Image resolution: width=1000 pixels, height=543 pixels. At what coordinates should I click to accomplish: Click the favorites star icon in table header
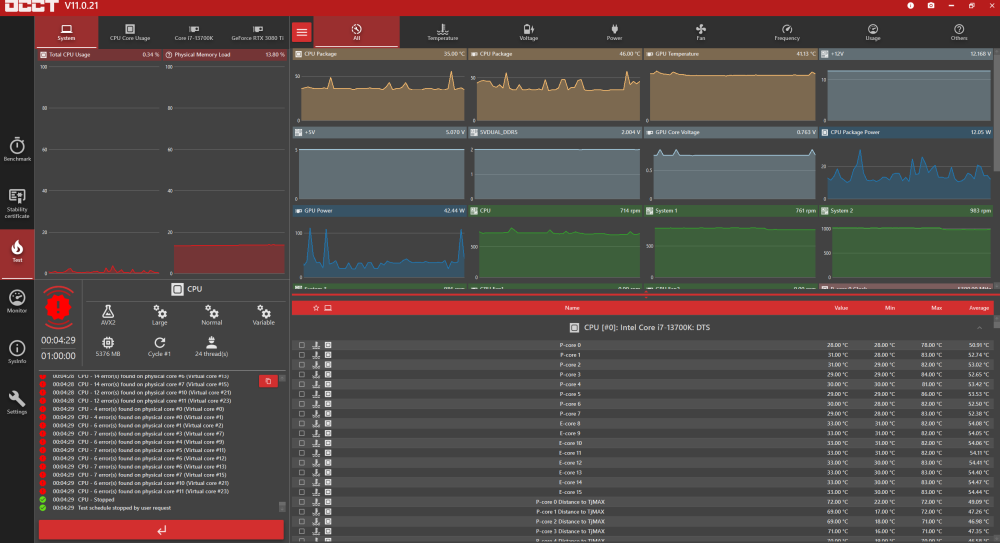[x=316, y=308]
